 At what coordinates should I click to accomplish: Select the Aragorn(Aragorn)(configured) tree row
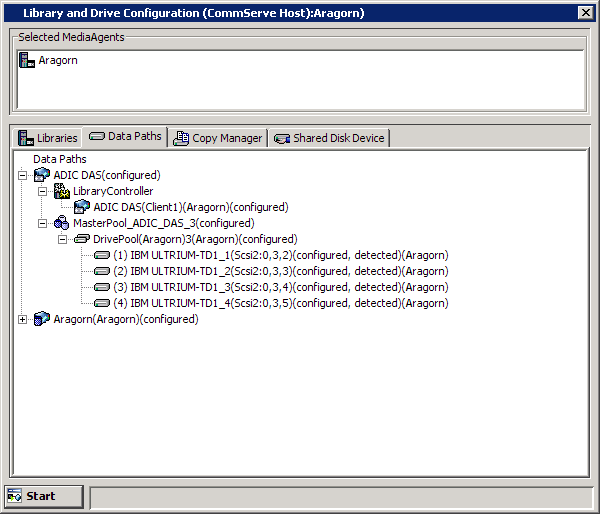[x=126, y=319]
